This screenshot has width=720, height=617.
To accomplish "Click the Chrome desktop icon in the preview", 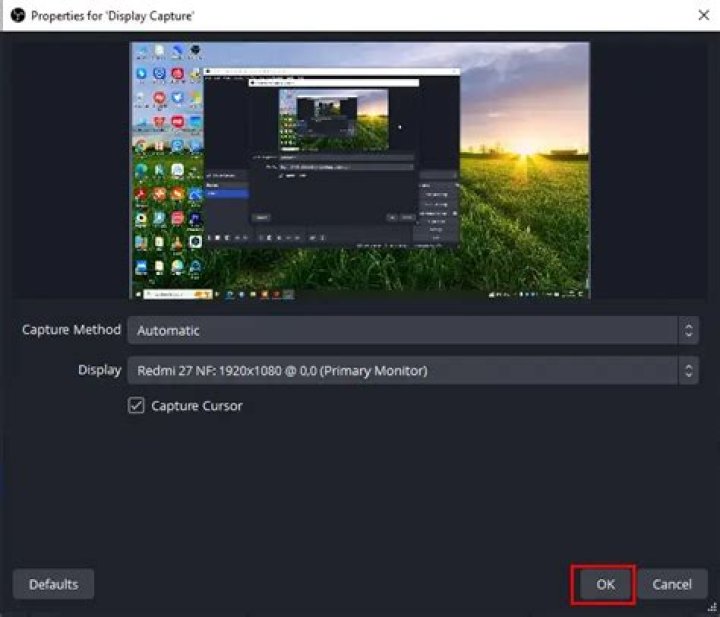I will (x=141, y=145).
